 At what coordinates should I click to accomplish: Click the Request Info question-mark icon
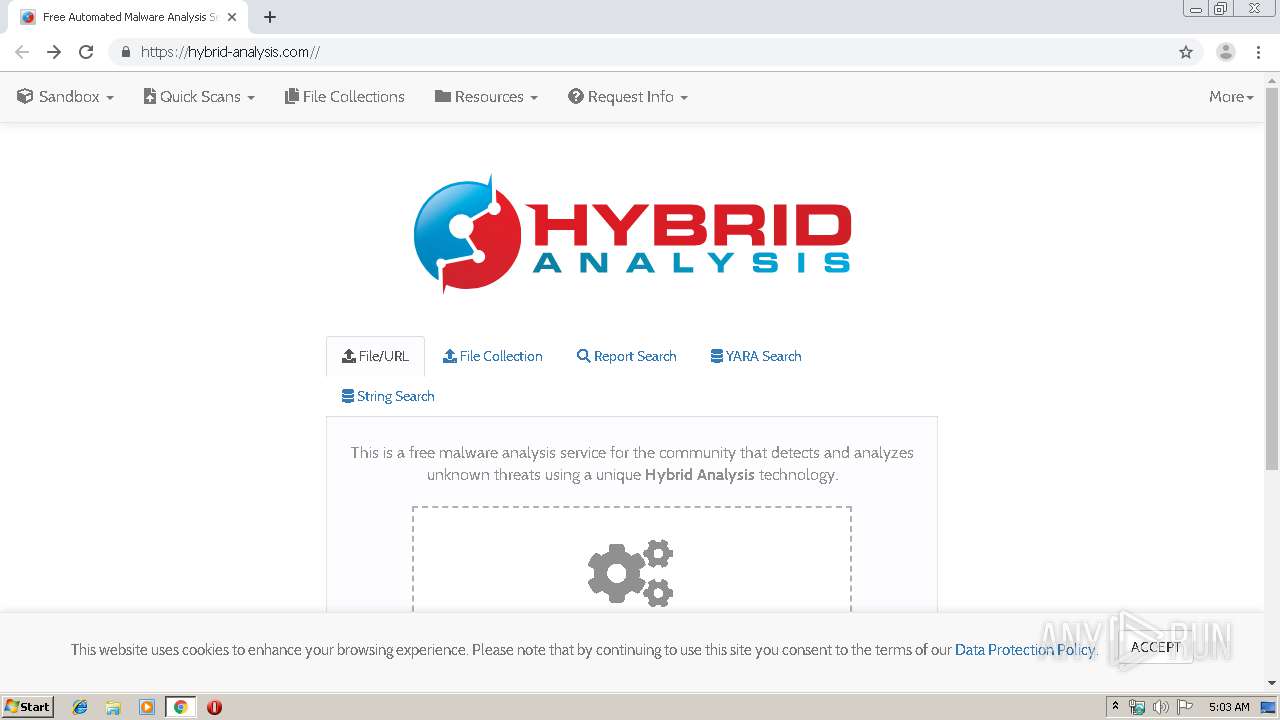coord(576,96)
